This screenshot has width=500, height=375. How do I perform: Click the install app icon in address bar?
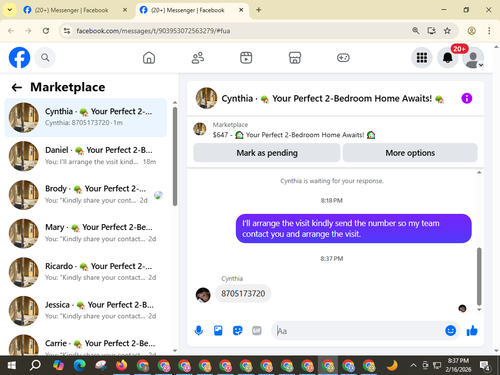coord(432,31)
